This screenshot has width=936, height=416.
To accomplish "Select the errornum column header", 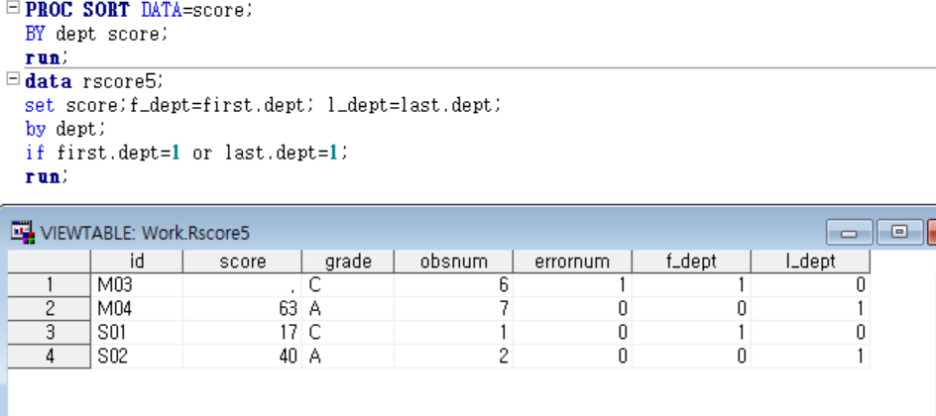I will click(x=572, y=261).
